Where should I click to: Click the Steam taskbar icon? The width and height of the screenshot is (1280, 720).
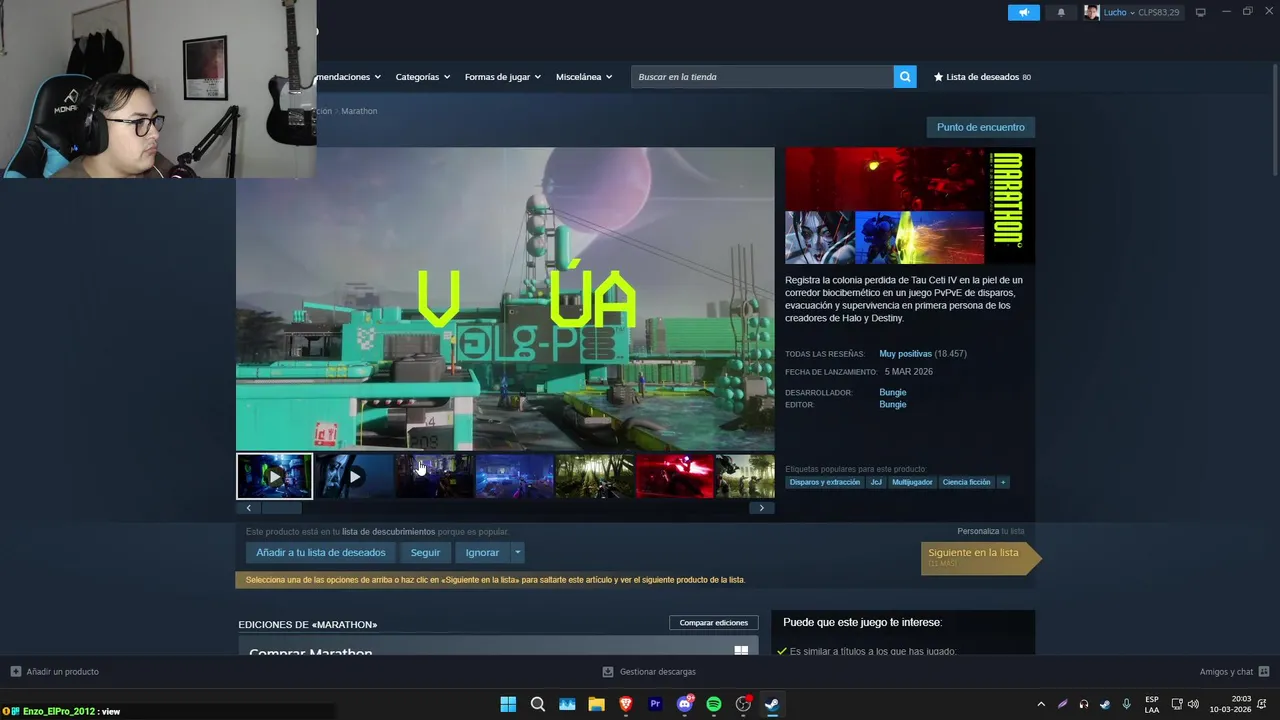click(772, 704)
